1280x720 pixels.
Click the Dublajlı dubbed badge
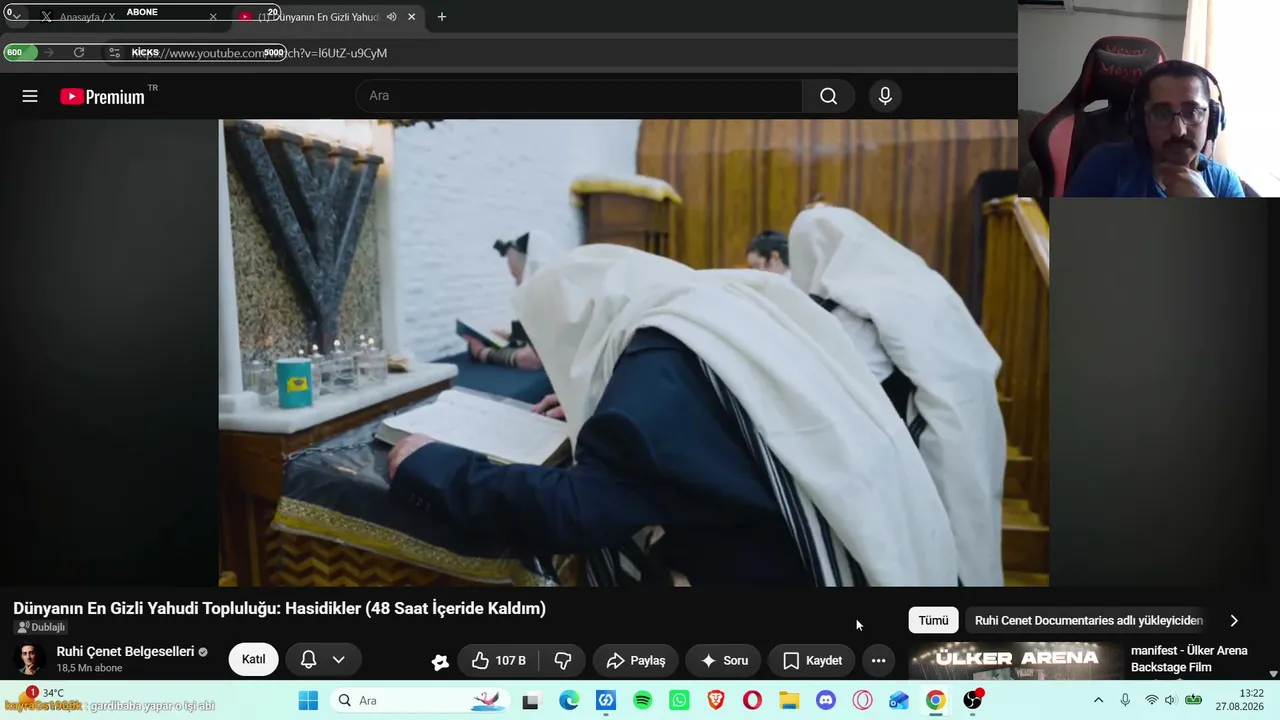point(41,628)
